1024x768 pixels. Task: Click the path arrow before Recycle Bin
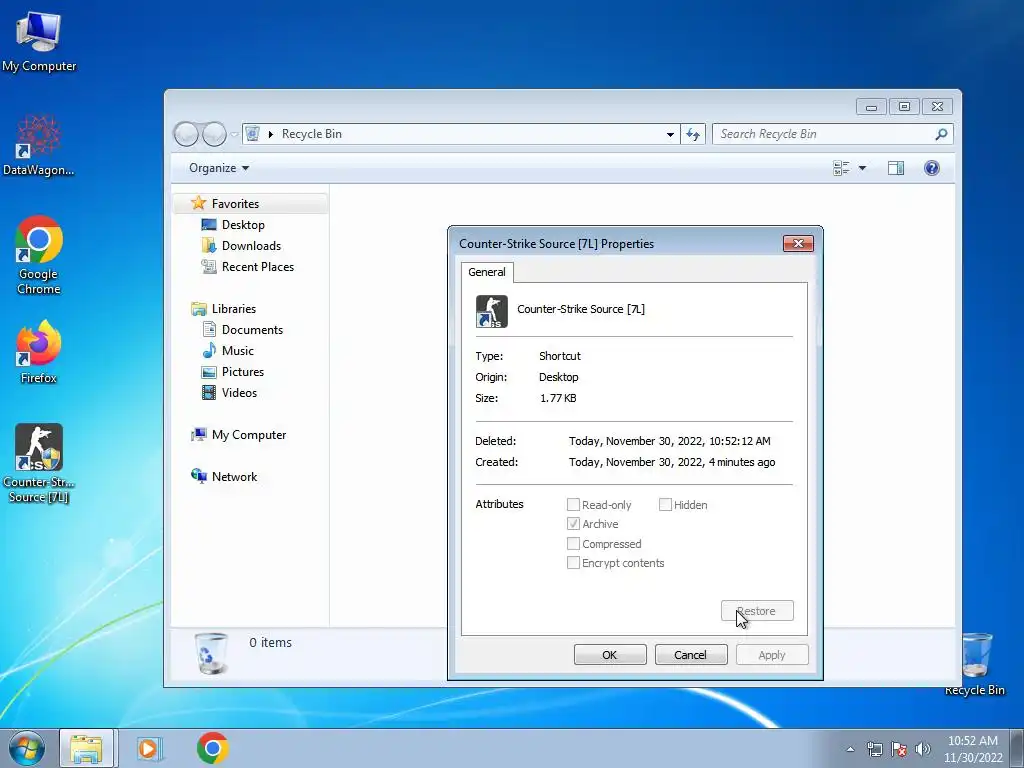(270, 134)
